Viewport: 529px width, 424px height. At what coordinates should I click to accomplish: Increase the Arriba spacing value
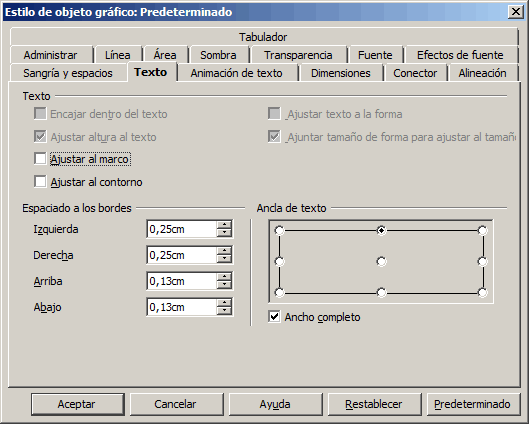pos(224,277)
